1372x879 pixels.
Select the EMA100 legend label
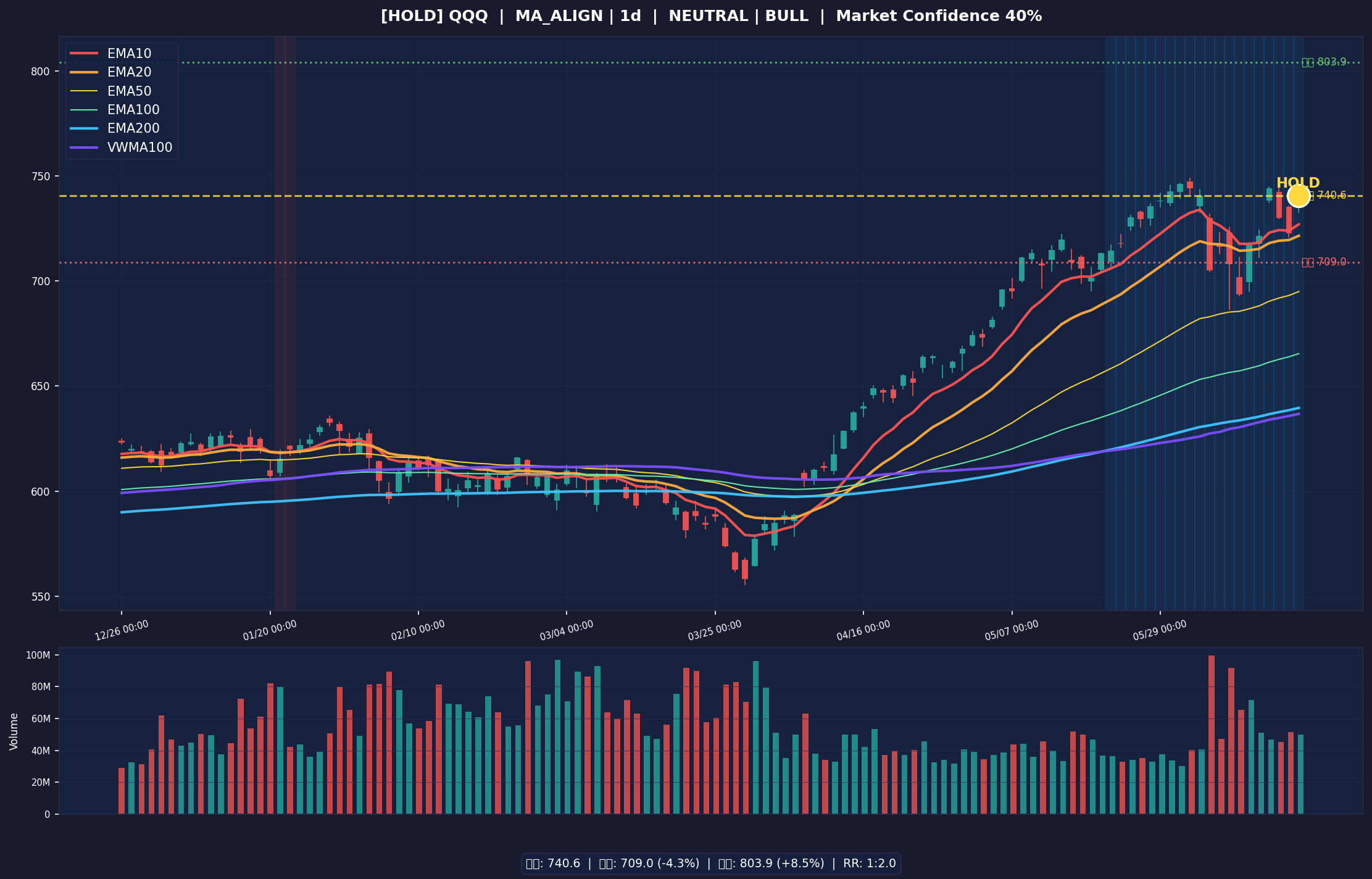(x=133, y=110)
